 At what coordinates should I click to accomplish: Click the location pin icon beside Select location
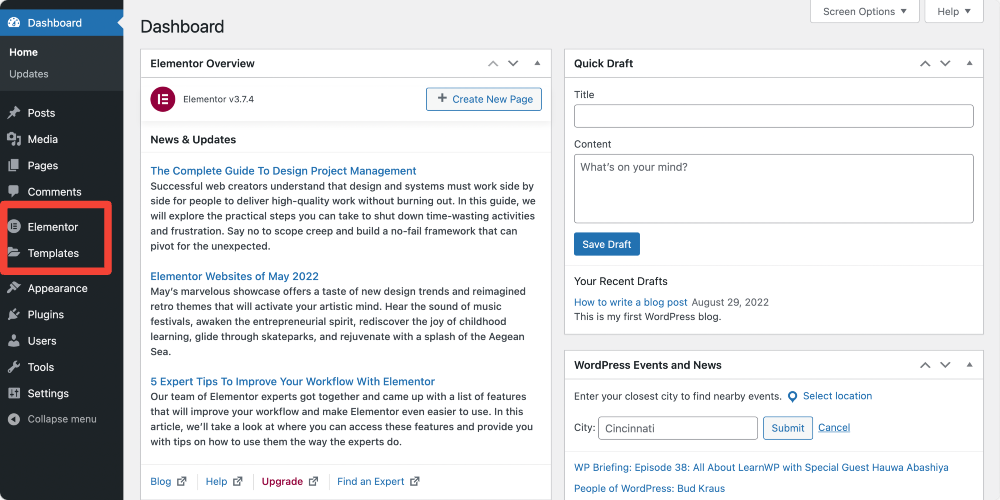(792, 397)
